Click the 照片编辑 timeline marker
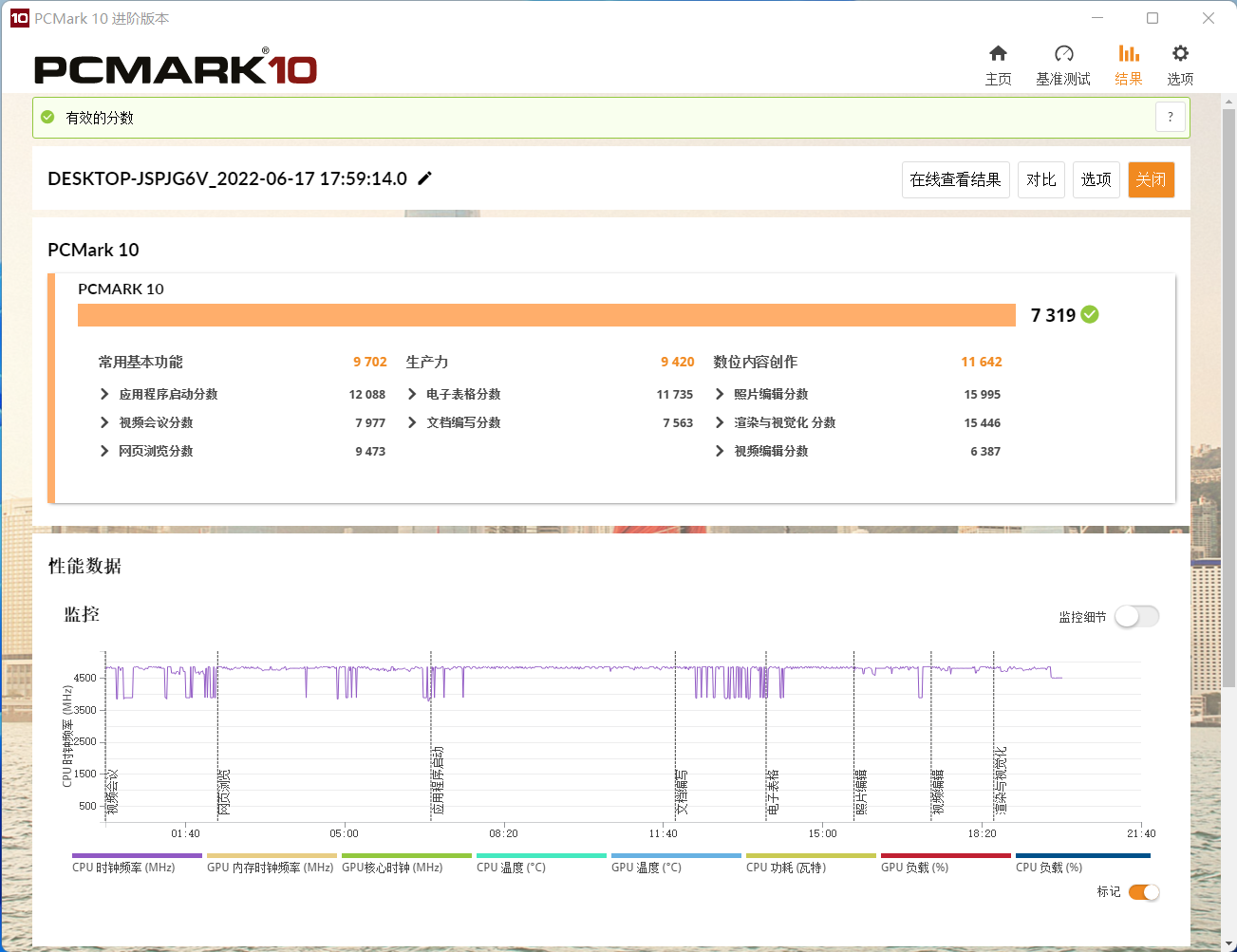 pos(862,792)
